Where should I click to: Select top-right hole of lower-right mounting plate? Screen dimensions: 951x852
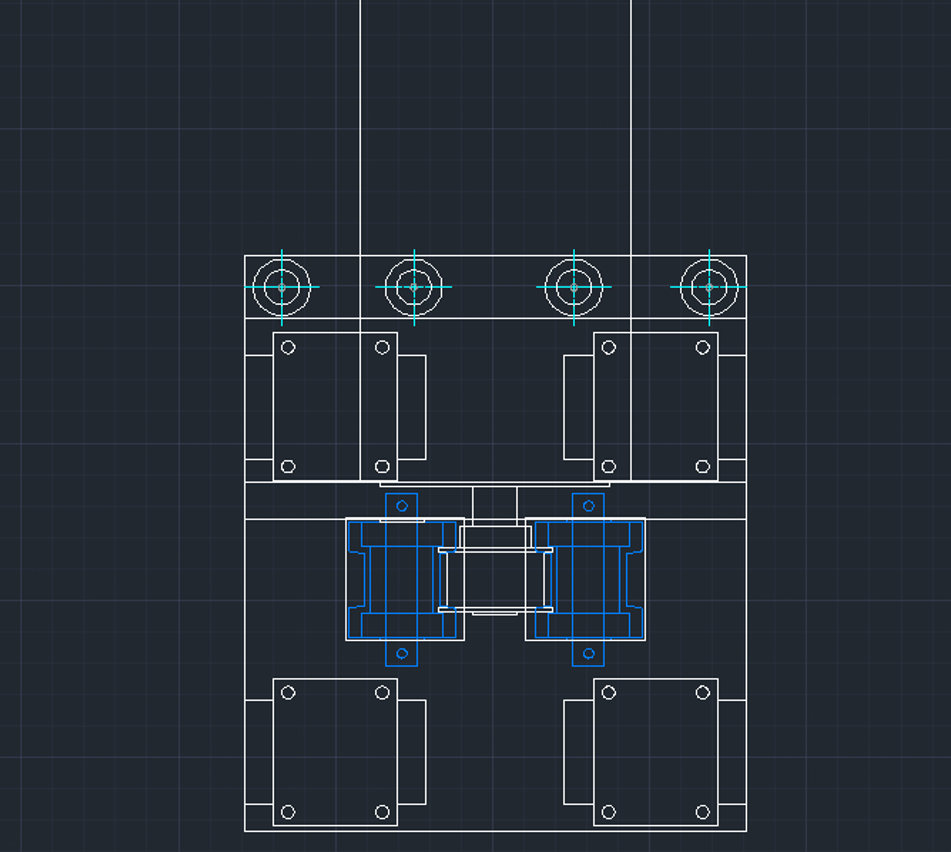702,693
